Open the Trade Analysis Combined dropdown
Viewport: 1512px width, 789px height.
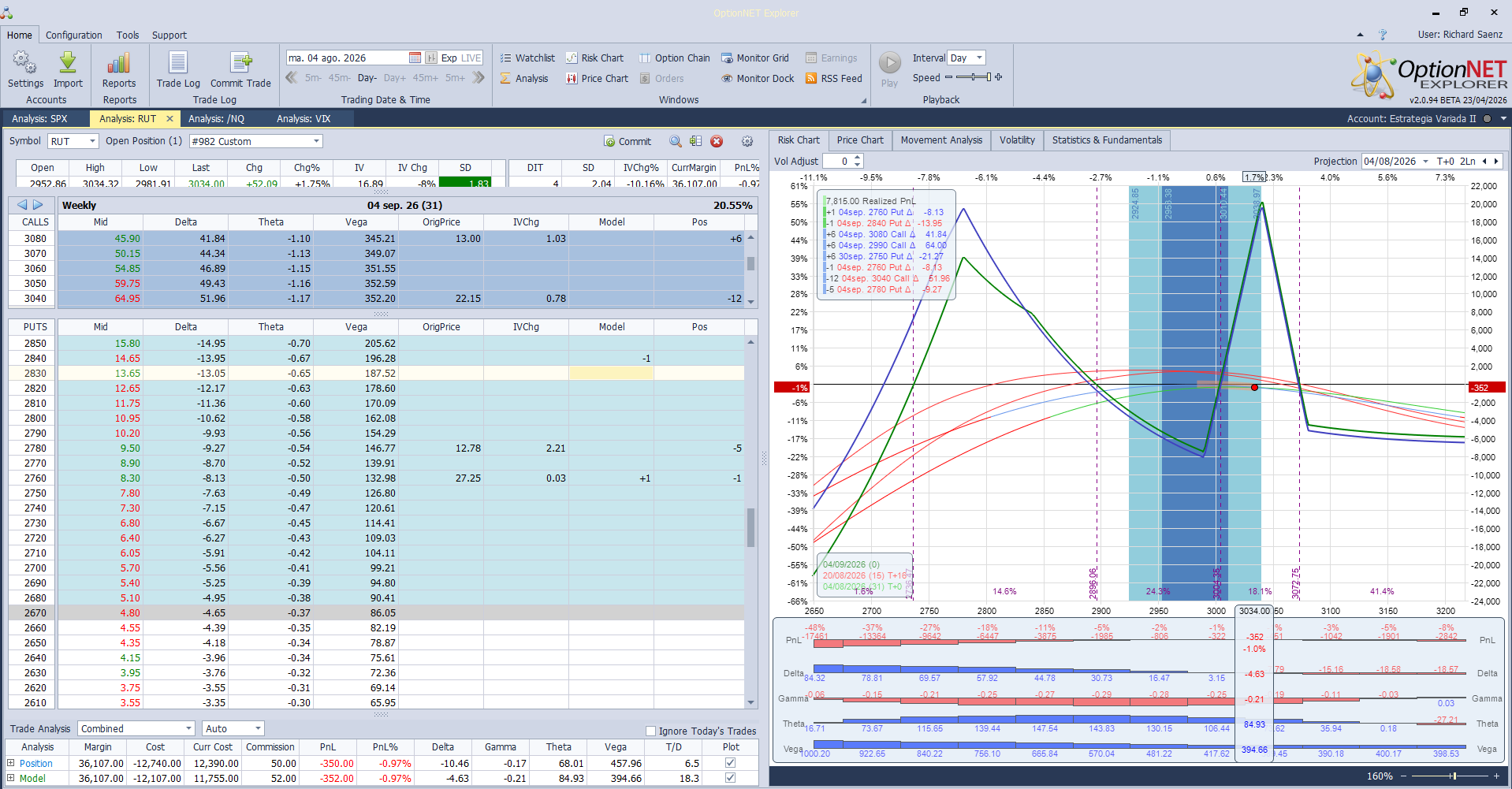coord(137,728)
